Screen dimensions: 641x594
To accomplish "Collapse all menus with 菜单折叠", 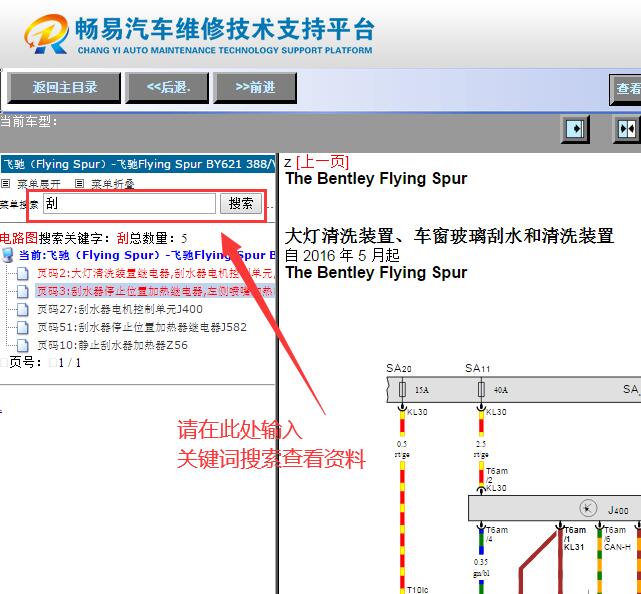I will pos(112,184).
